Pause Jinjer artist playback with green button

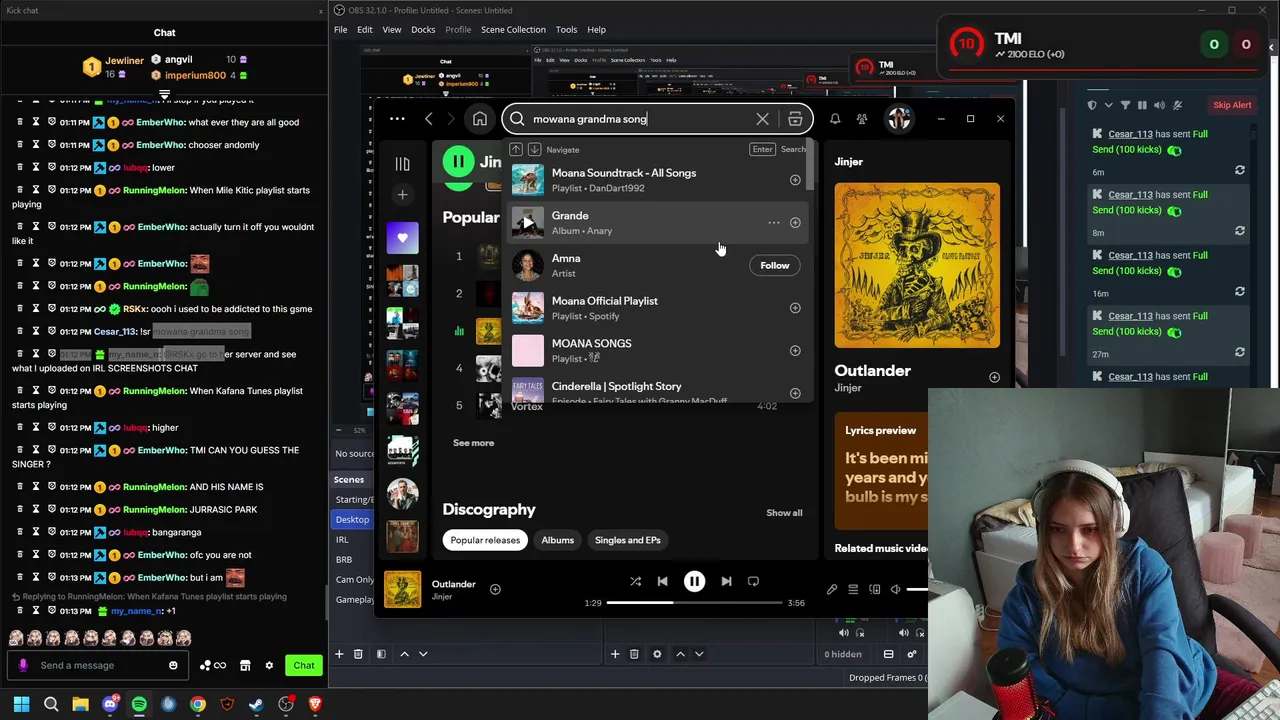pyautogui.click(x=458, y=161)
